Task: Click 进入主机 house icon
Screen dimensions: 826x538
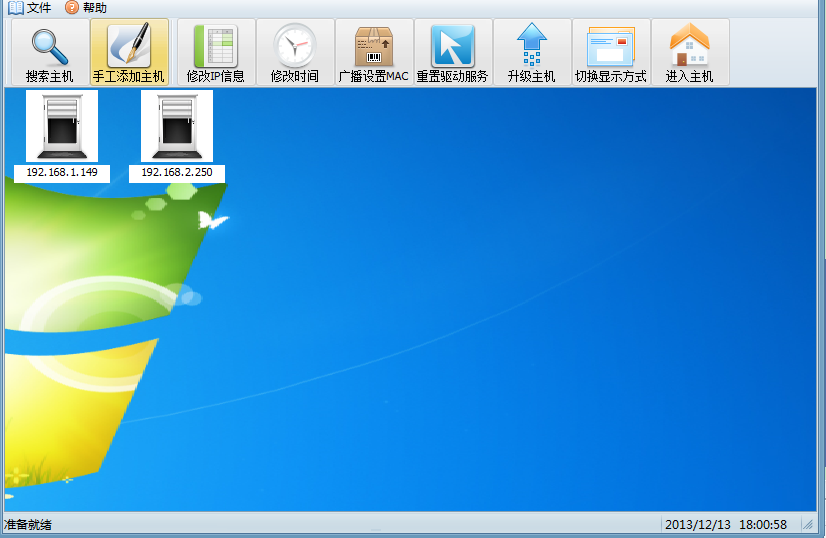Action: 690,45
